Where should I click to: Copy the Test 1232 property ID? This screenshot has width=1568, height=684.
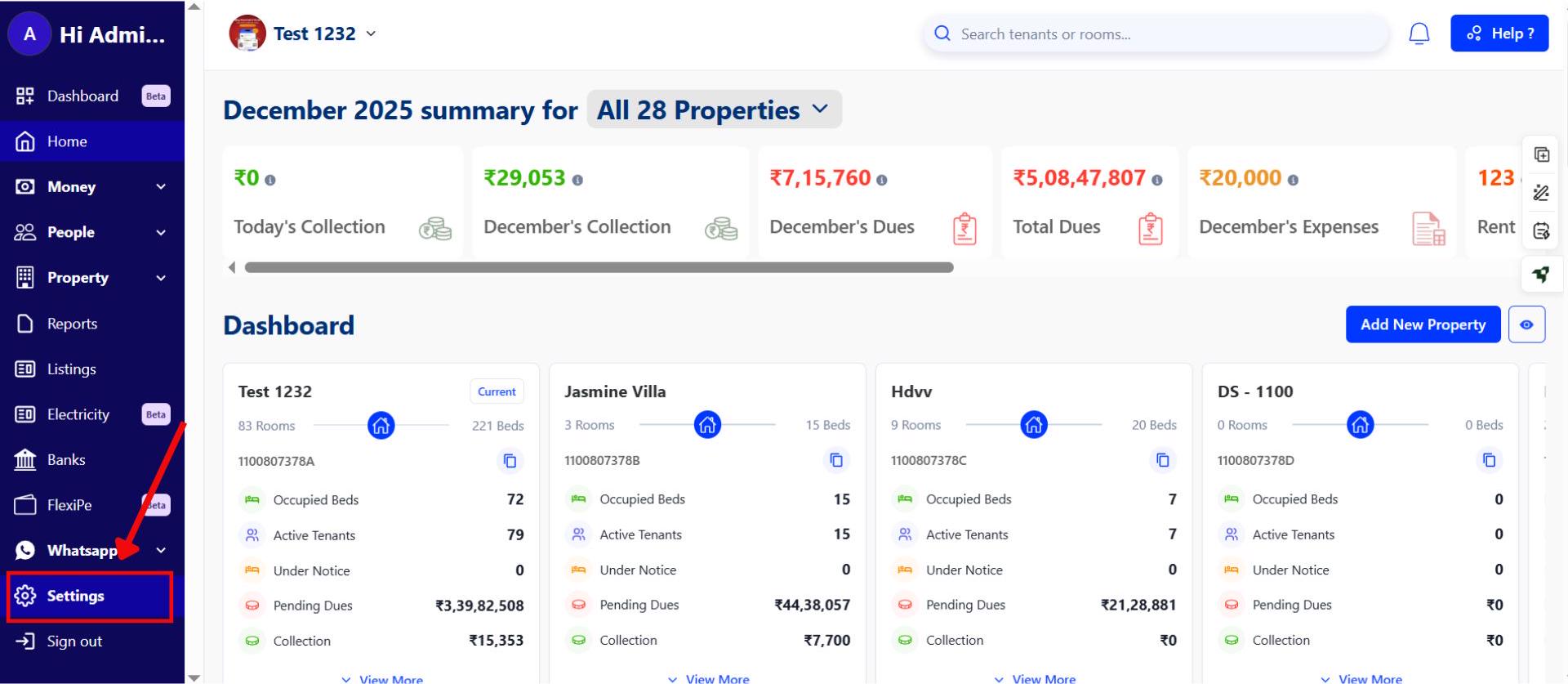pyautogui.click(x=510, y=461)
